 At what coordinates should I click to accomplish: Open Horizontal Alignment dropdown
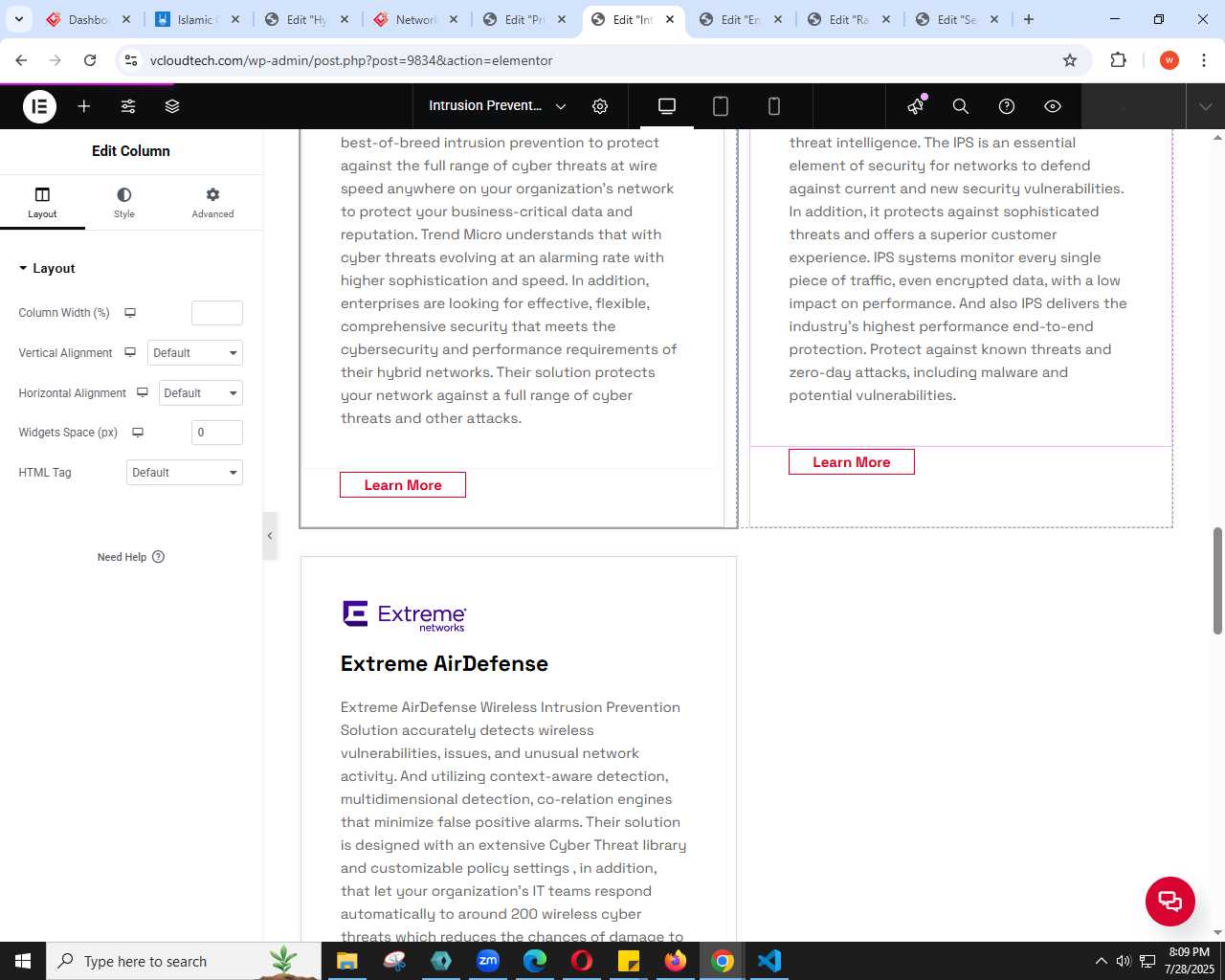[200, 393]
